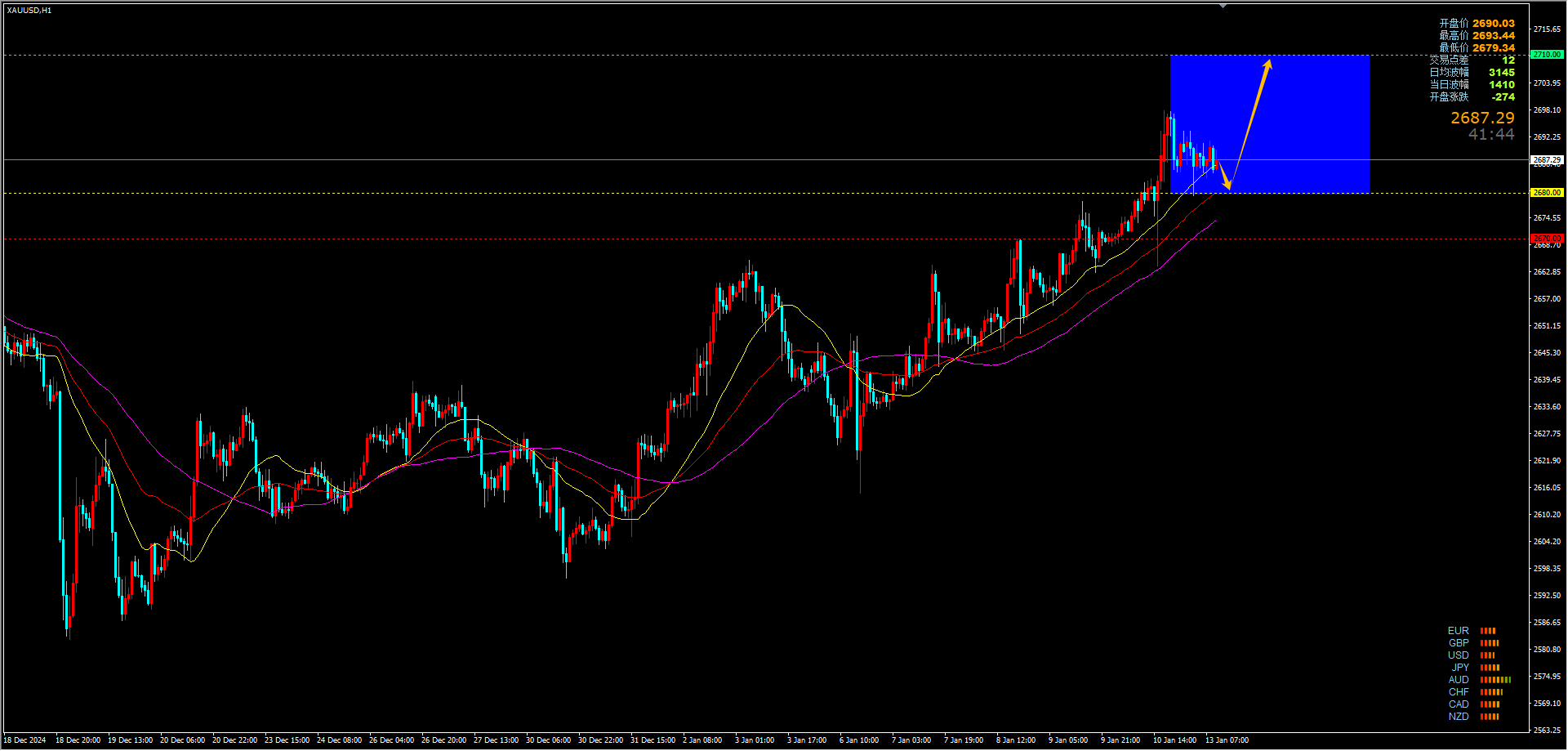Click the 18 Dec 2024 time axis label
The image size is (1568, 751).
click(24, 740)
